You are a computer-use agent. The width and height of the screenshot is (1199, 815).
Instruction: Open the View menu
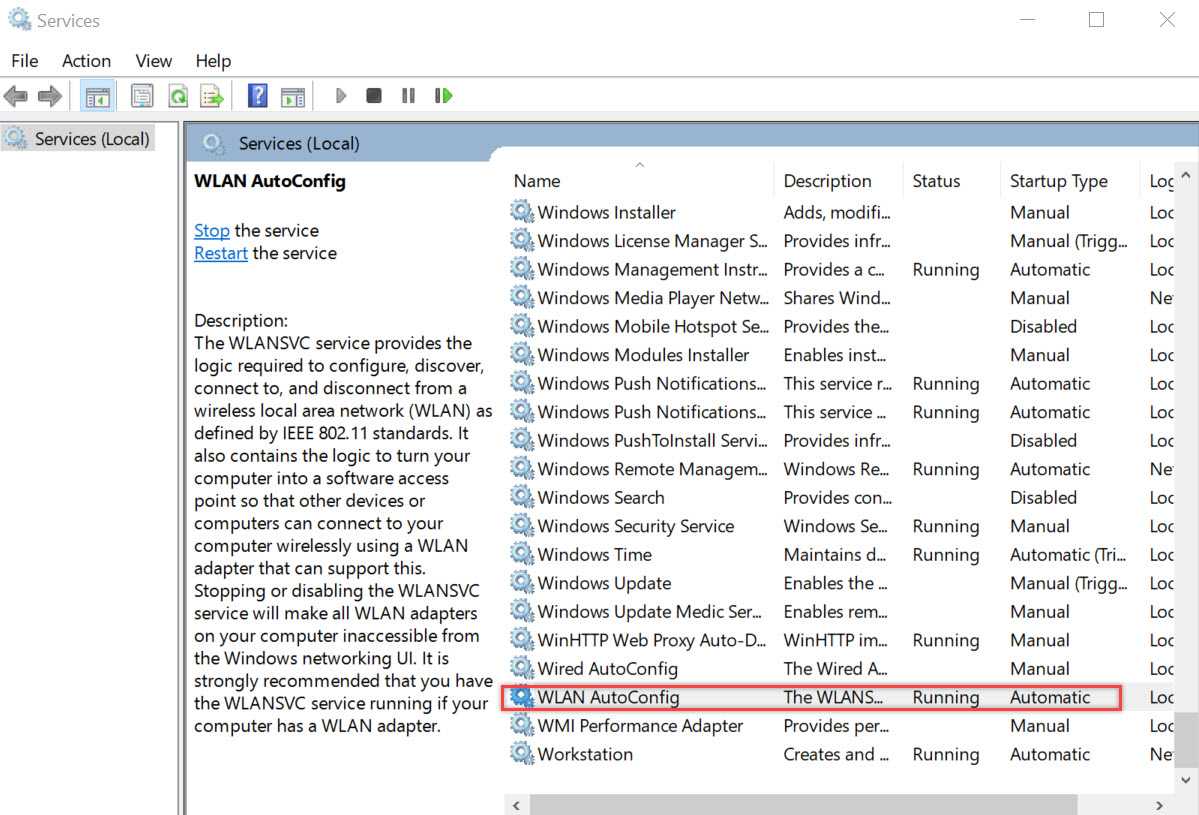point(154,61)
